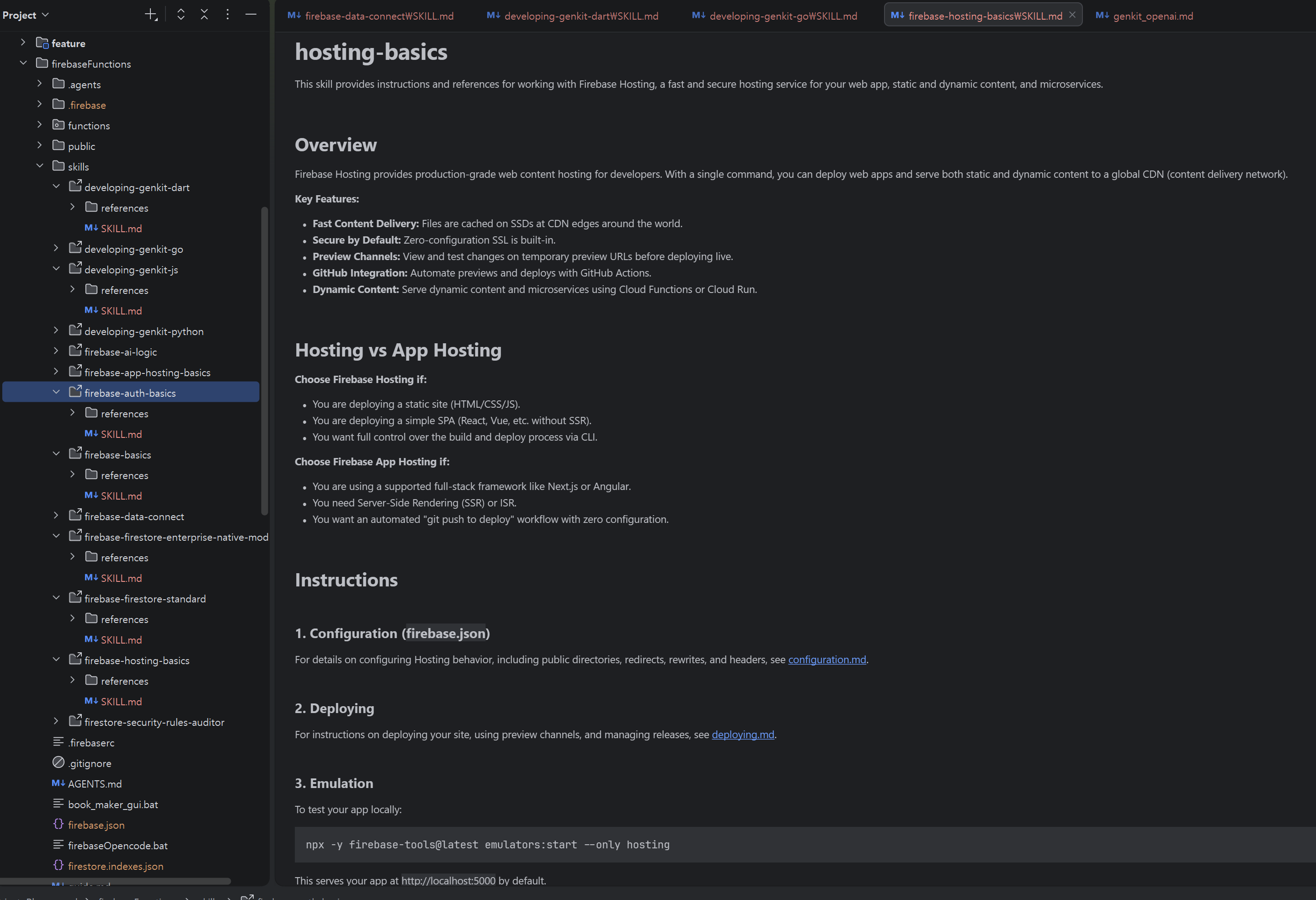
Task: Select the firebase-basics folder icon
Action: pos(75,453)
